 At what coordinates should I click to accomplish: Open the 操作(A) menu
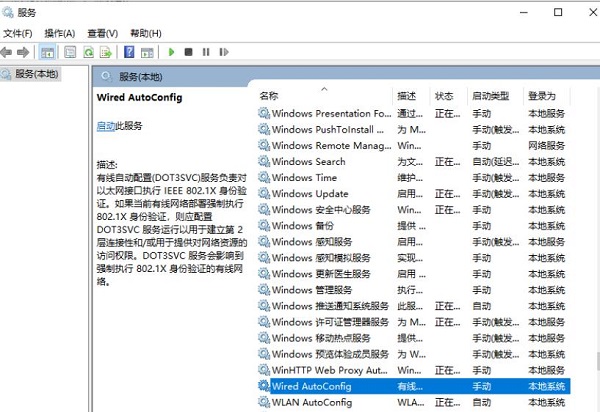60,33
